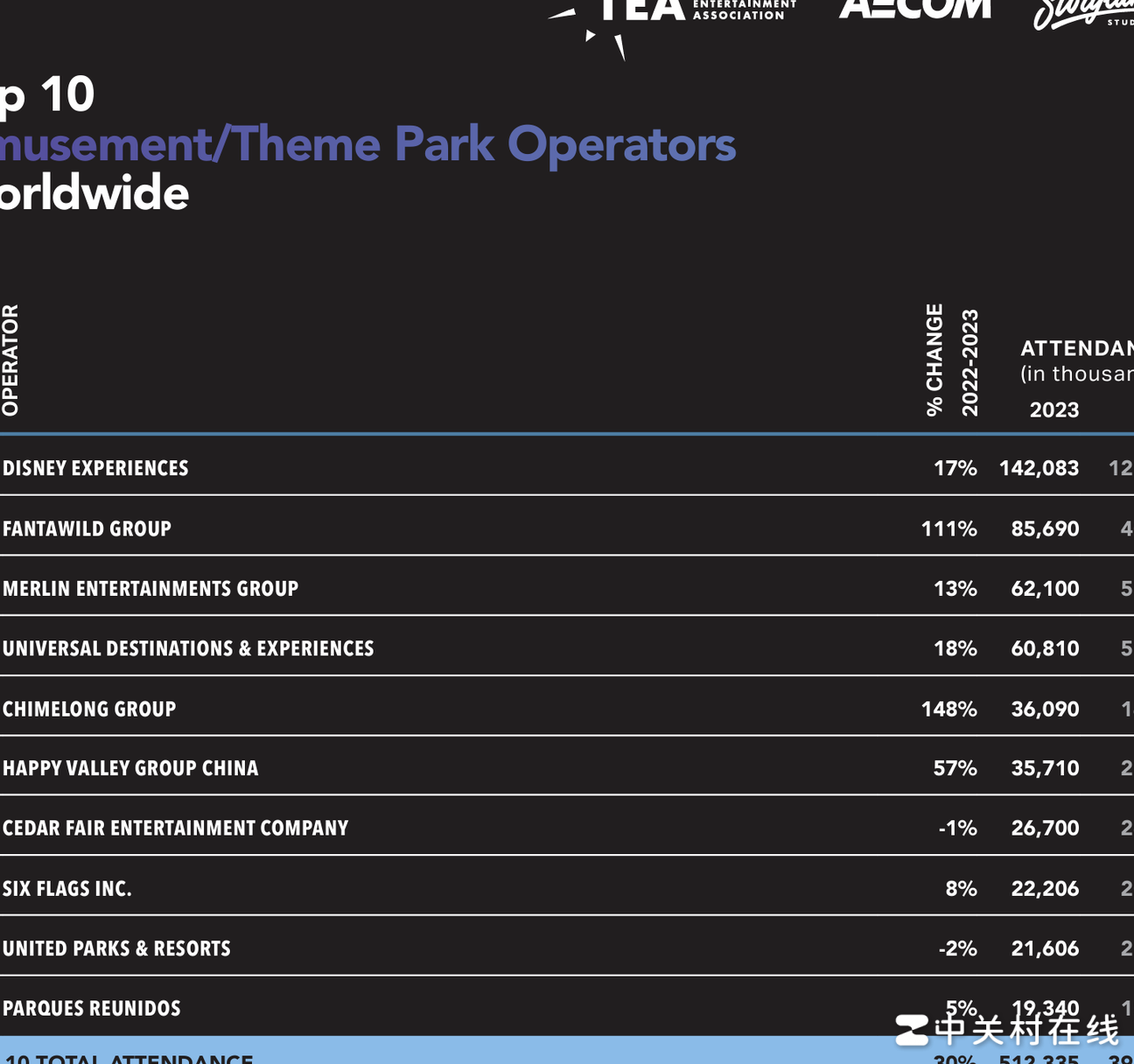Click the 中关村在线 watermark logo
This screenshot has height=1064, width=1134.
coord(1006,1030)
